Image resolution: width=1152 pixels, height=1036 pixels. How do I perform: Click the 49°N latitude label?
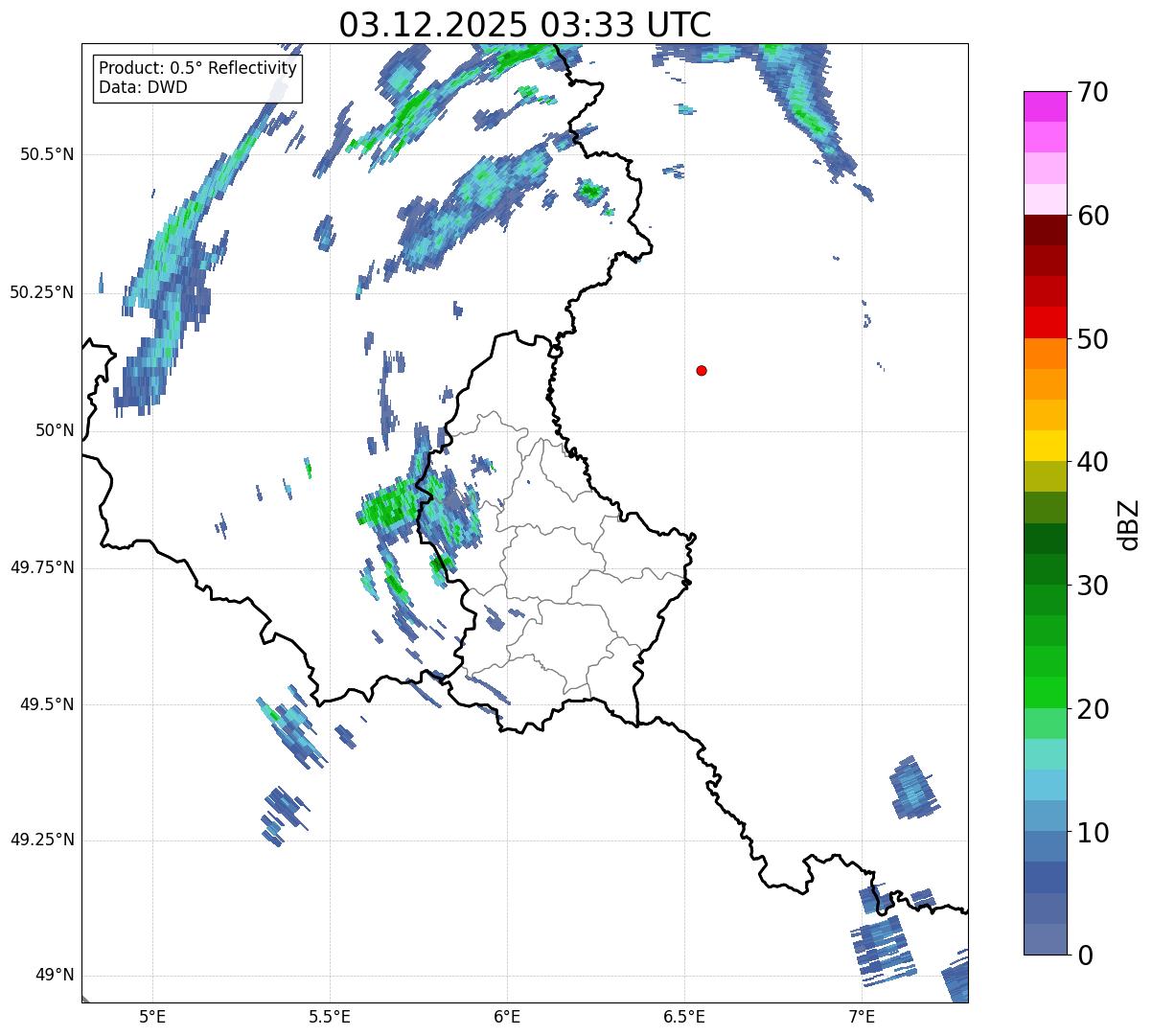[x=55, y=975]
